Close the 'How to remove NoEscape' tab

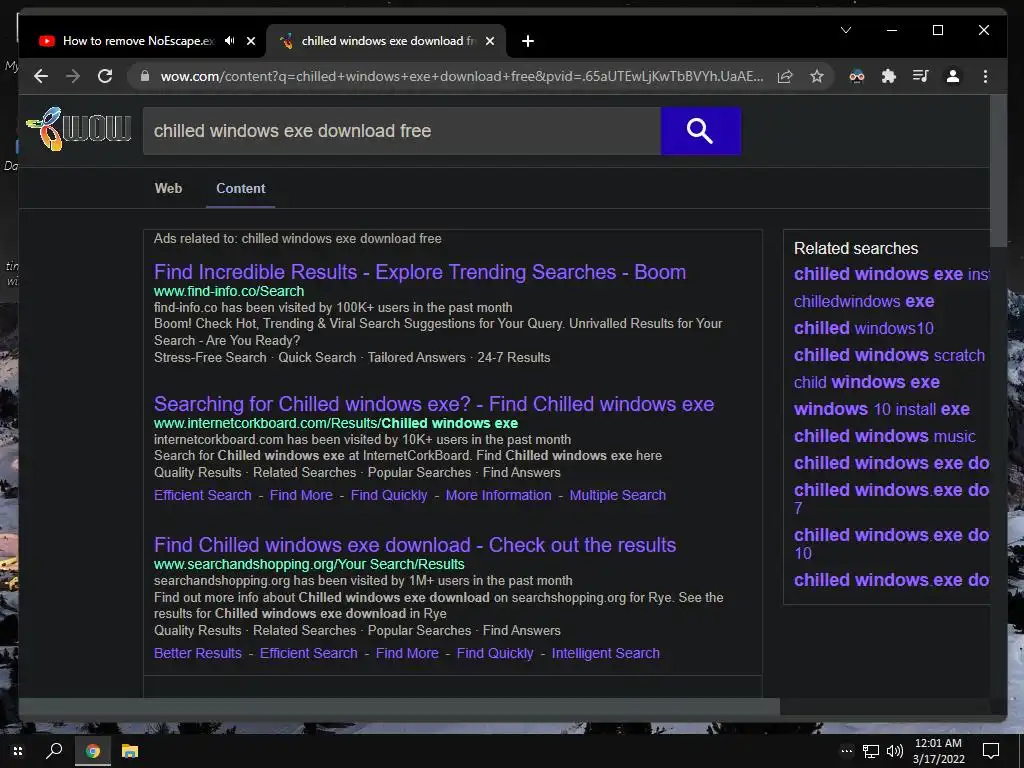point(251,41)
